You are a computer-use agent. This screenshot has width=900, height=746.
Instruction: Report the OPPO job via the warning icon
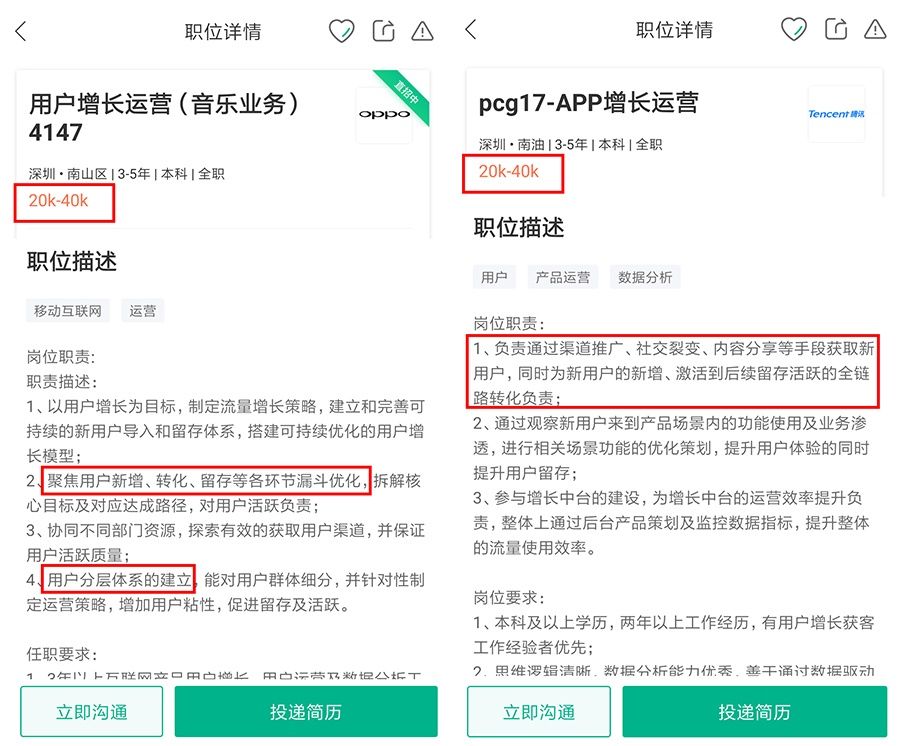point(422,31)
